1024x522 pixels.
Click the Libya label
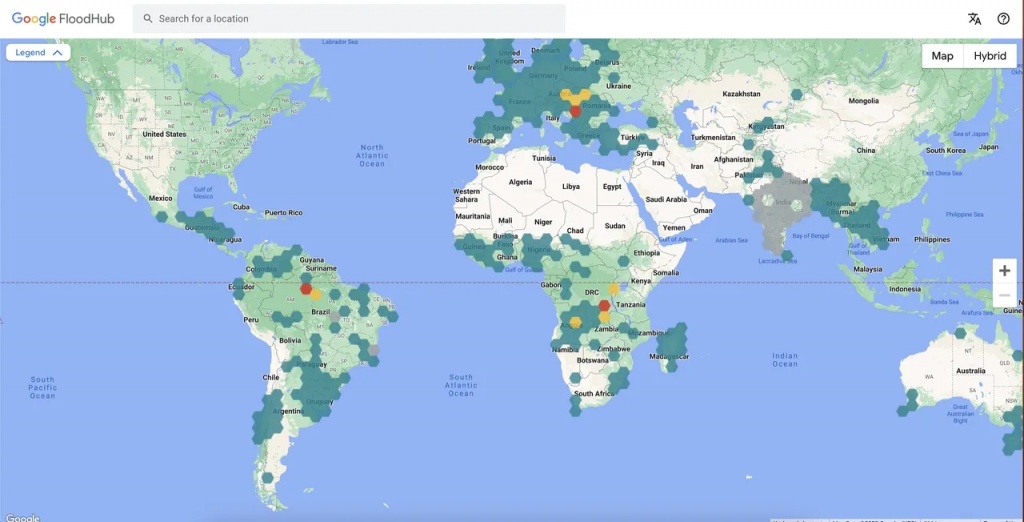pos(571,186)
